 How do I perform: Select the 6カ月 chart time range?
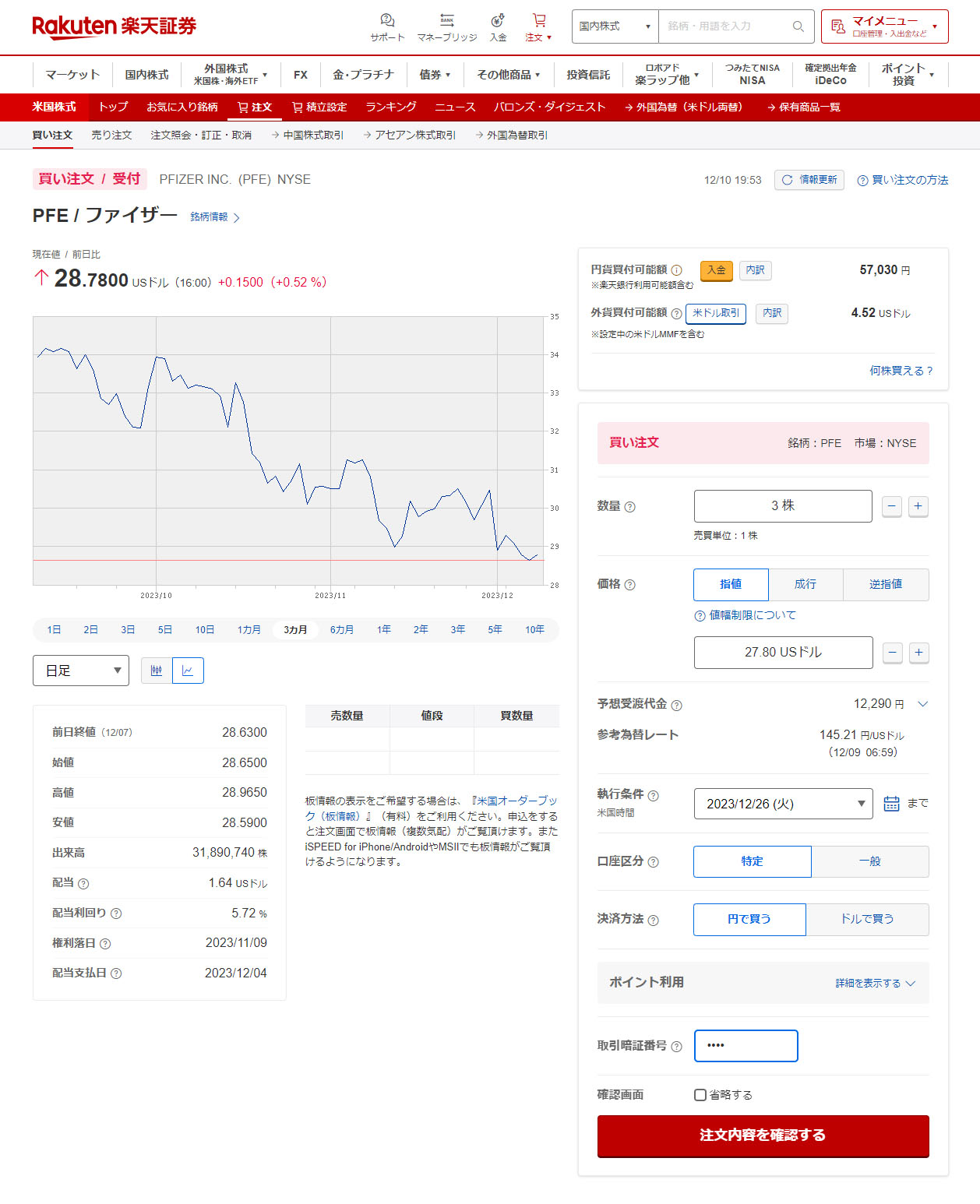pyautogui.click(x=341, y=629)
